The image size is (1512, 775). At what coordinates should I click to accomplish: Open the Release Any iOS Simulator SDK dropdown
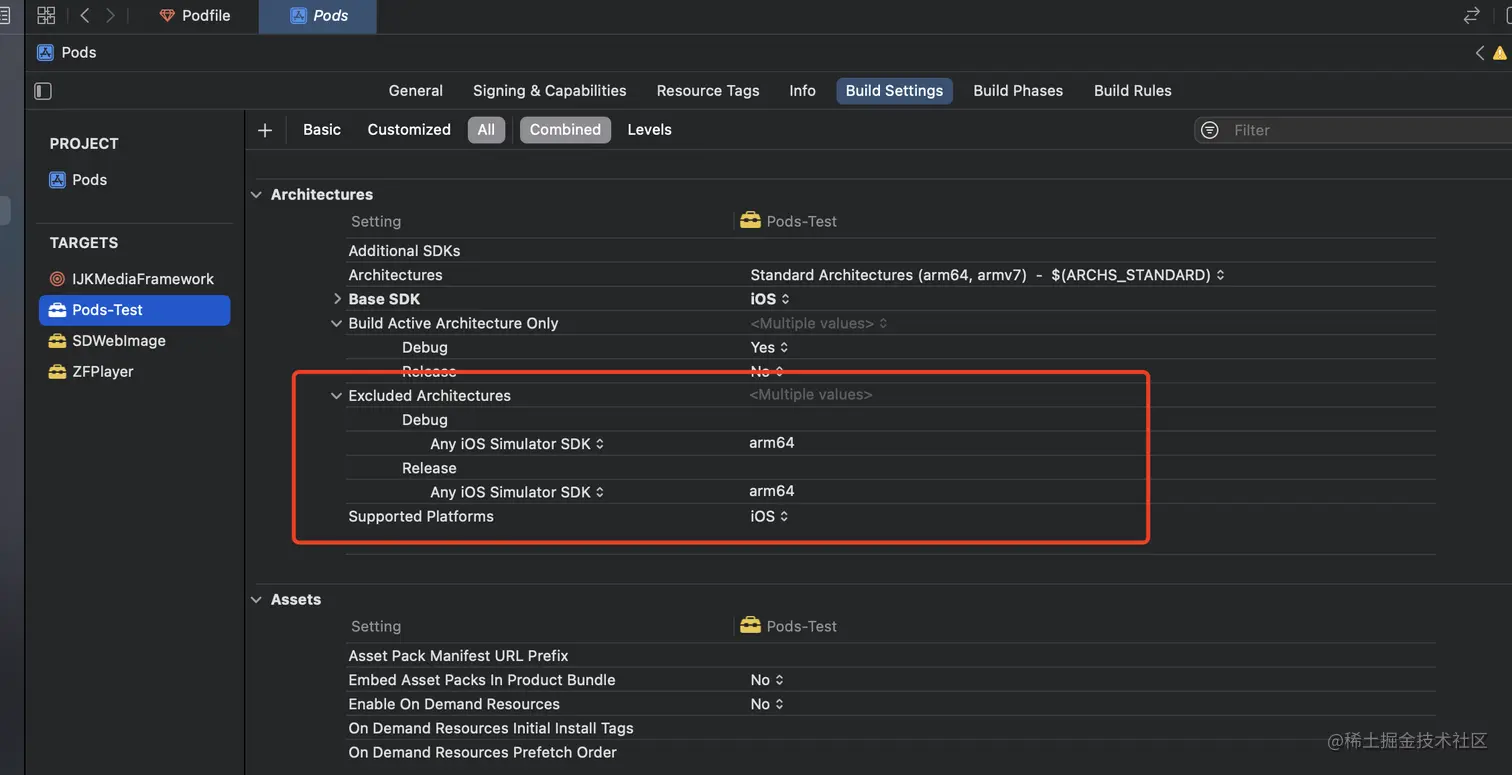[x=517, y=492]
